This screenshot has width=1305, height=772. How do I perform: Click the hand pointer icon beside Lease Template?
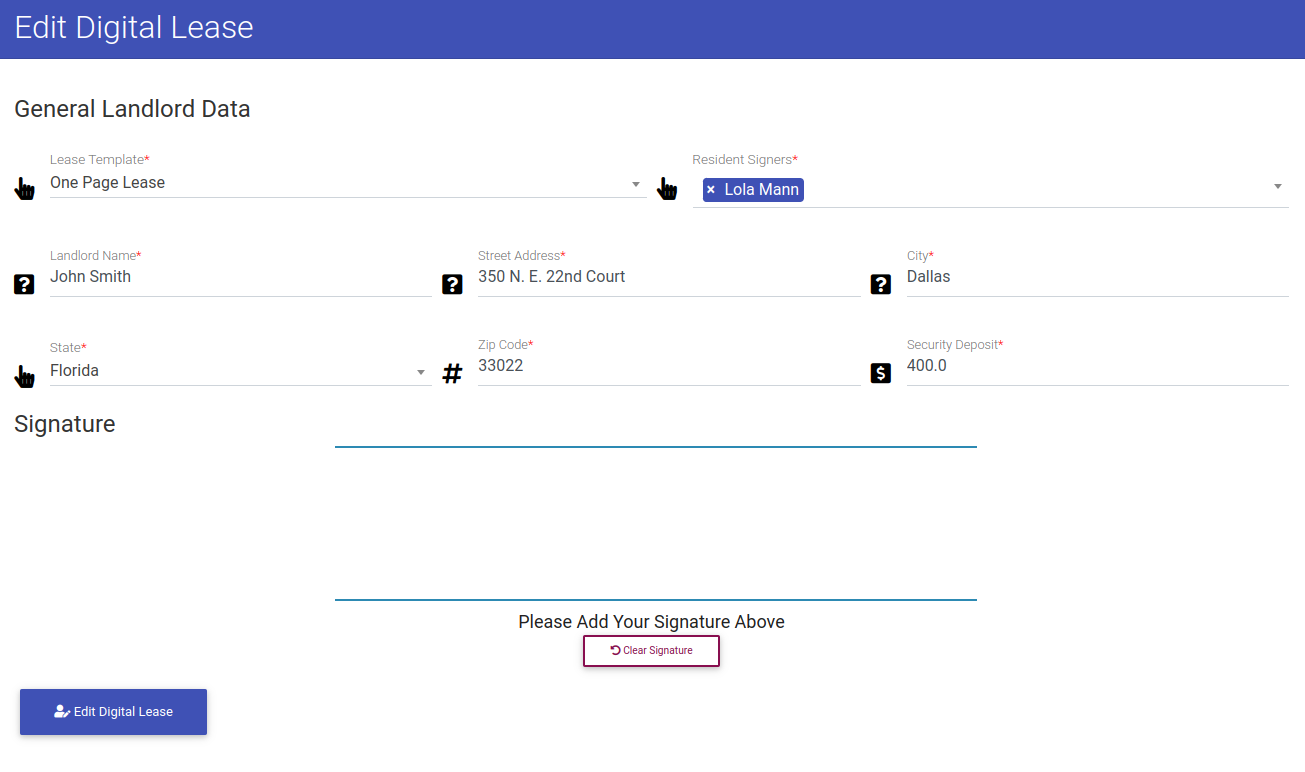(24, 188)
